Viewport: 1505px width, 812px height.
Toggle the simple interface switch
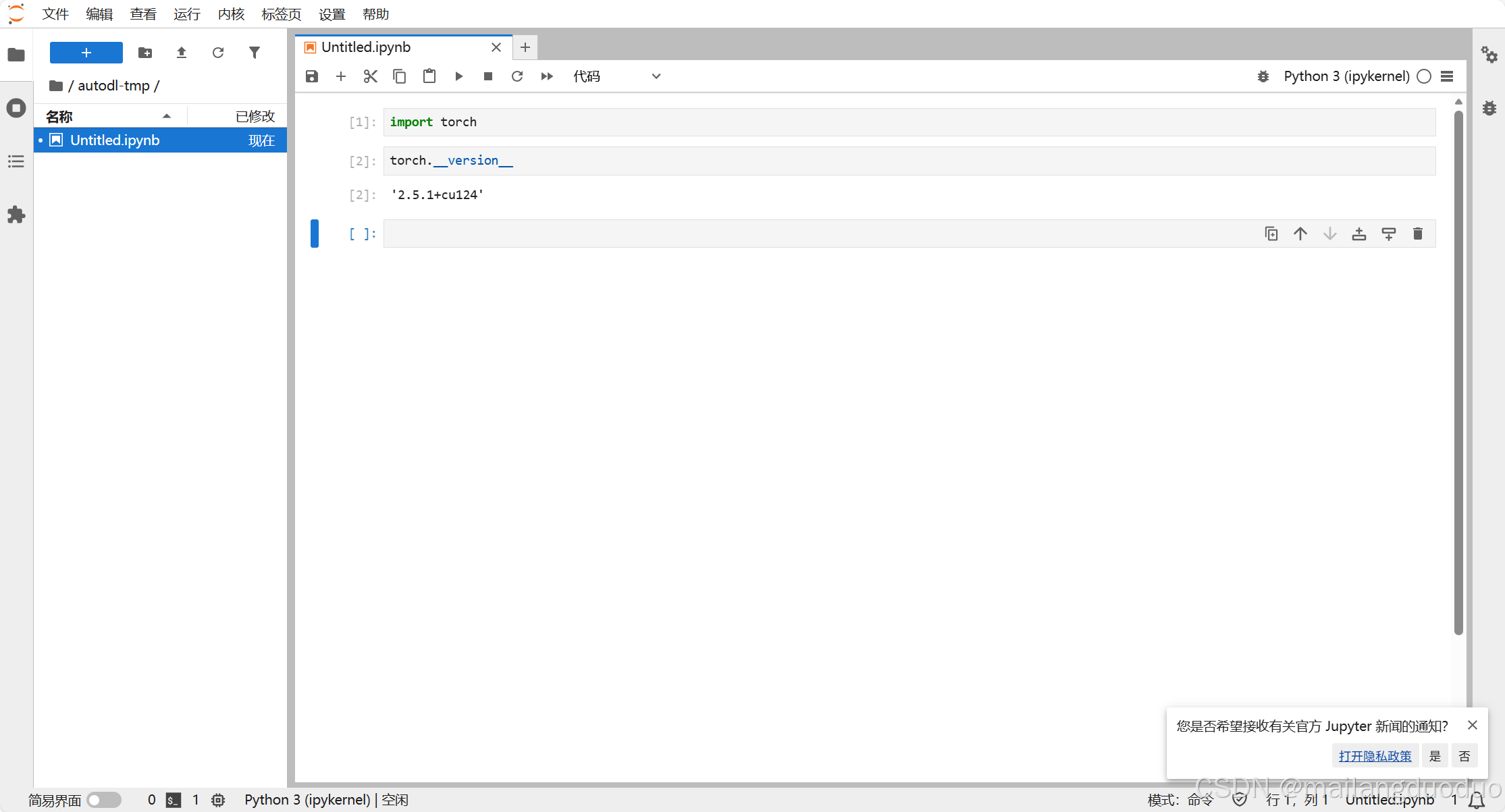pos(104,800)
